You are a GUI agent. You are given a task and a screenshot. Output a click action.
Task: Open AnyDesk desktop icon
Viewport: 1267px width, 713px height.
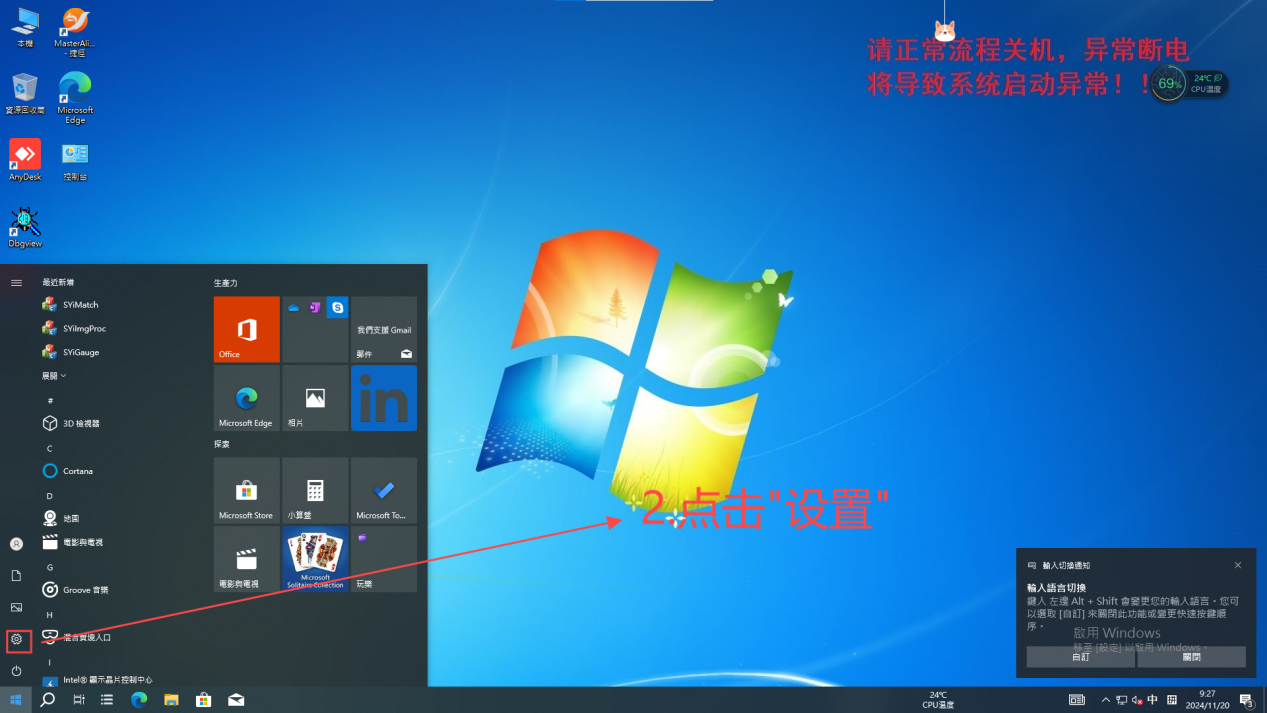(x=25, y=160)
